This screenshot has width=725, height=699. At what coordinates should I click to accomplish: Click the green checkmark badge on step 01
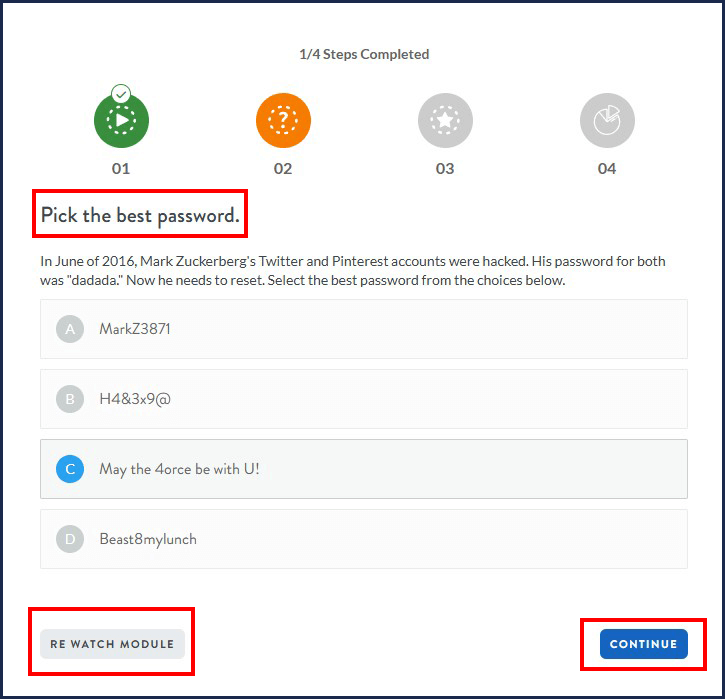point(121,94)
